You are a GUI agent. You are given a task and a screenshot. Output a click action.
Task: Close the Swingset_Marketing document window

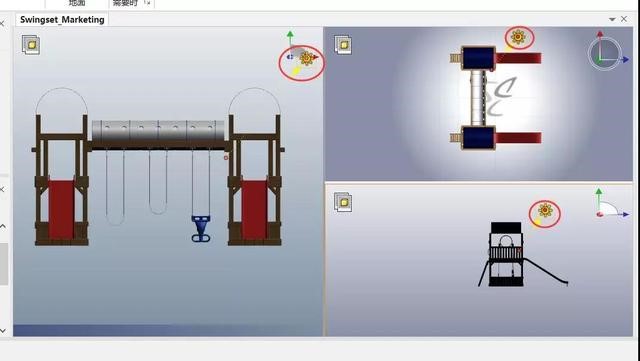[624, 19]
